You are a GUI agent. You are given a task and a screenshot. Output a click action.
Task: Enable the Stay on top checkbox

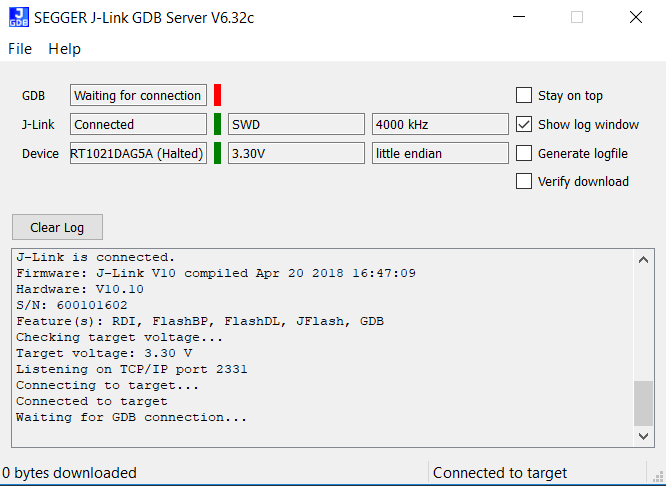coord(524,96)
